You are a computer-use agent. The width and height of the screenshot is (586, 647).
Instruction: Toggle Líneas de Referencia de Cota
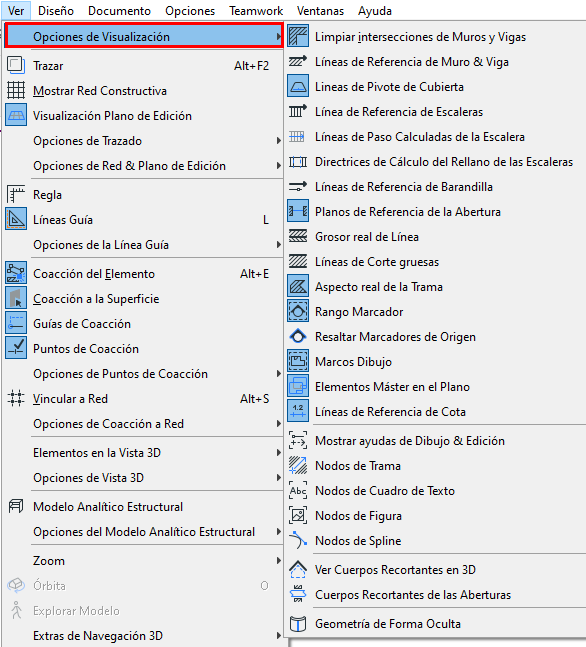(435, 411)
